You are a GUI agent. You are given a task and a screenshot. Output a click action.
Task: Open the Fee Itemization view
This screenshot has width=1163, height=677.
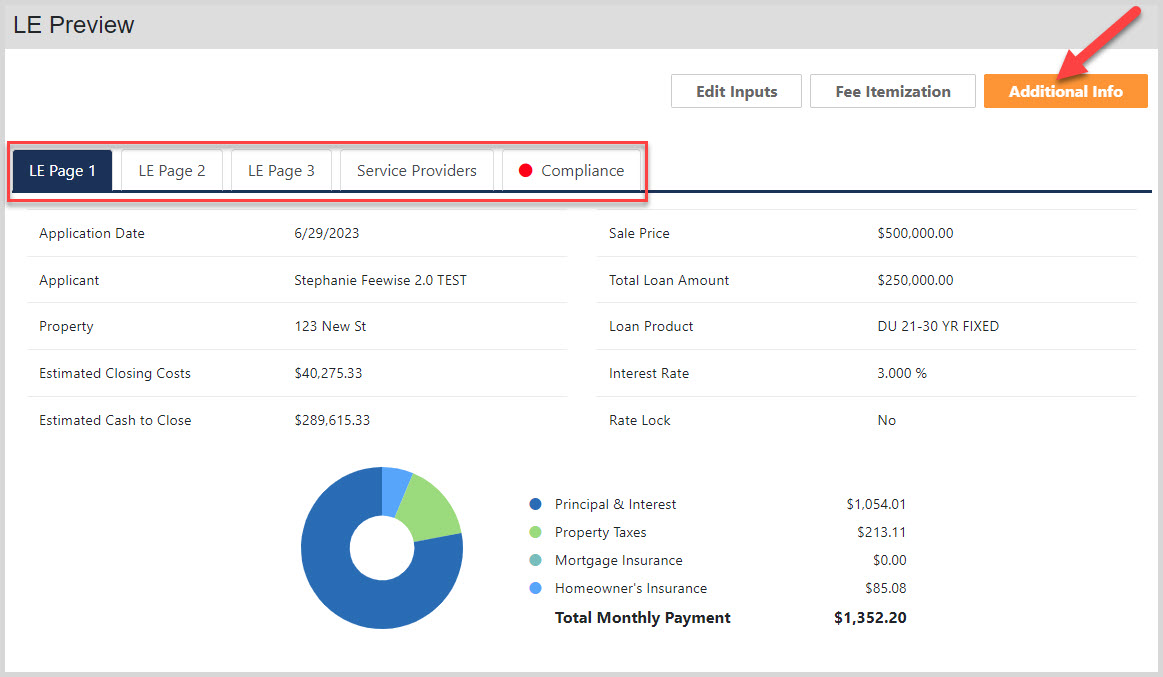pyautogui.click(x=892, y=91)
